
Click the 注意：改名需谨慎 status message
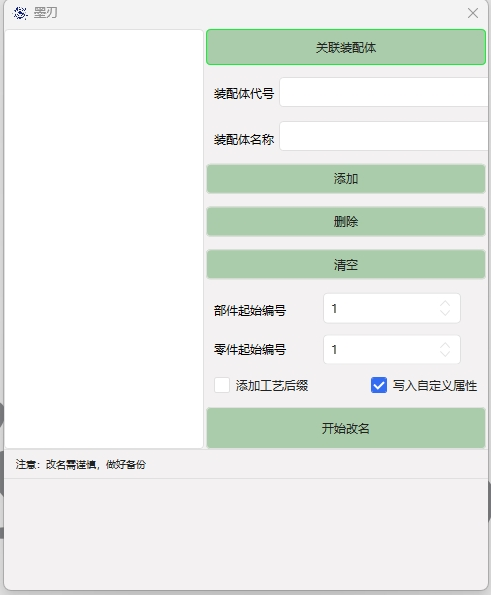[80, 464]
